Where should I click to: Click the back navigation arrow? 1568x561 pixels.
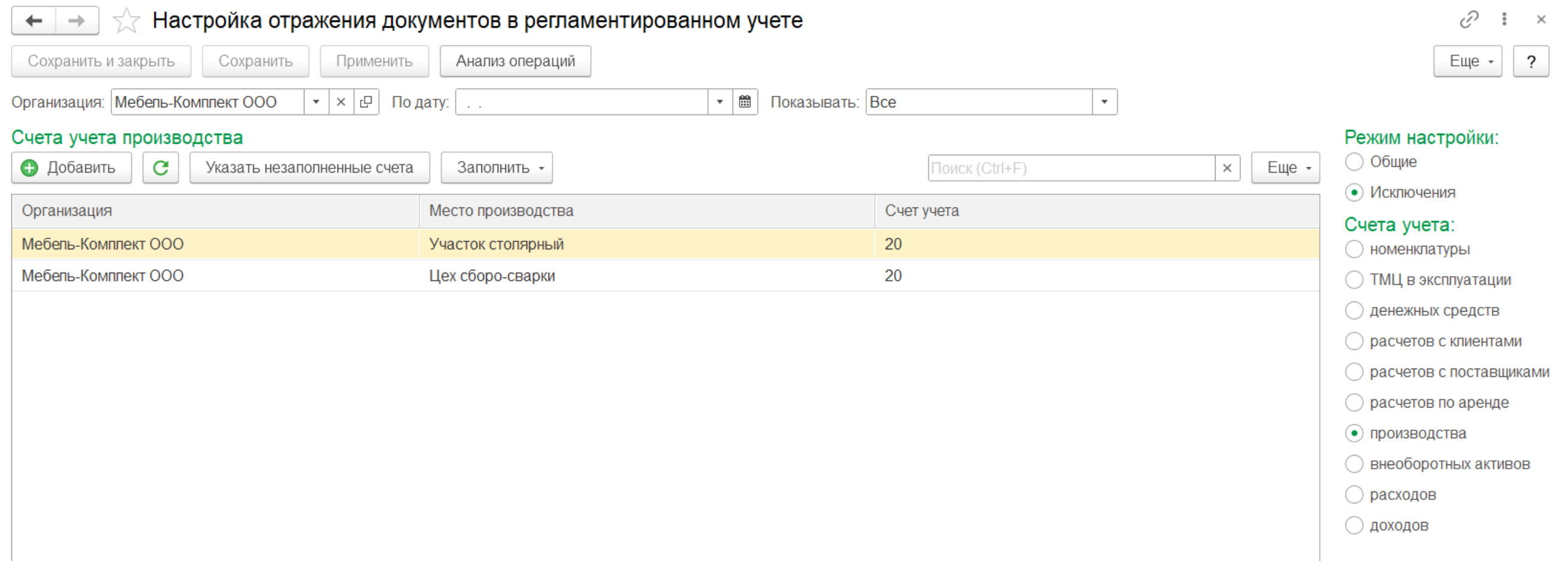pyautogui.click(x=34, y=21)
